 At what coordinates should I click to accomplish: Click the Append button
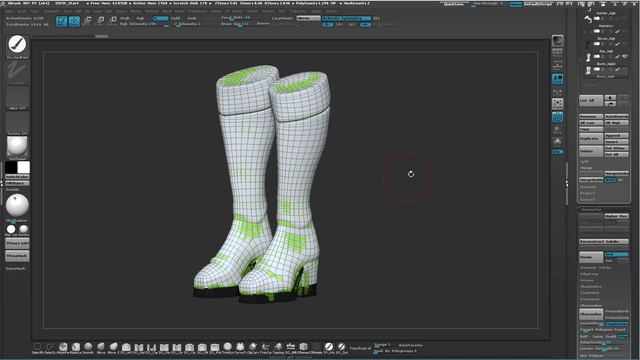616,136
